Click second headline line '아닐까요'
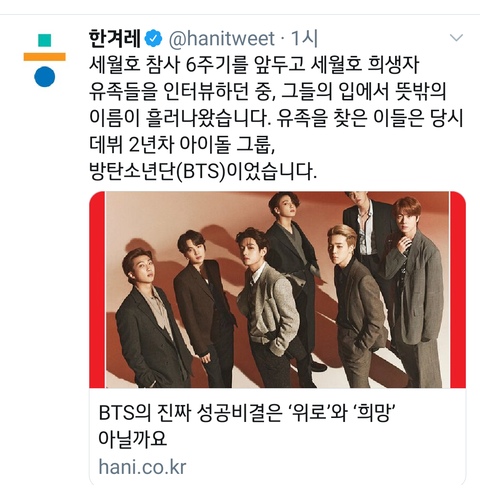This screenshot has width=480, height=485. [133, 439]
